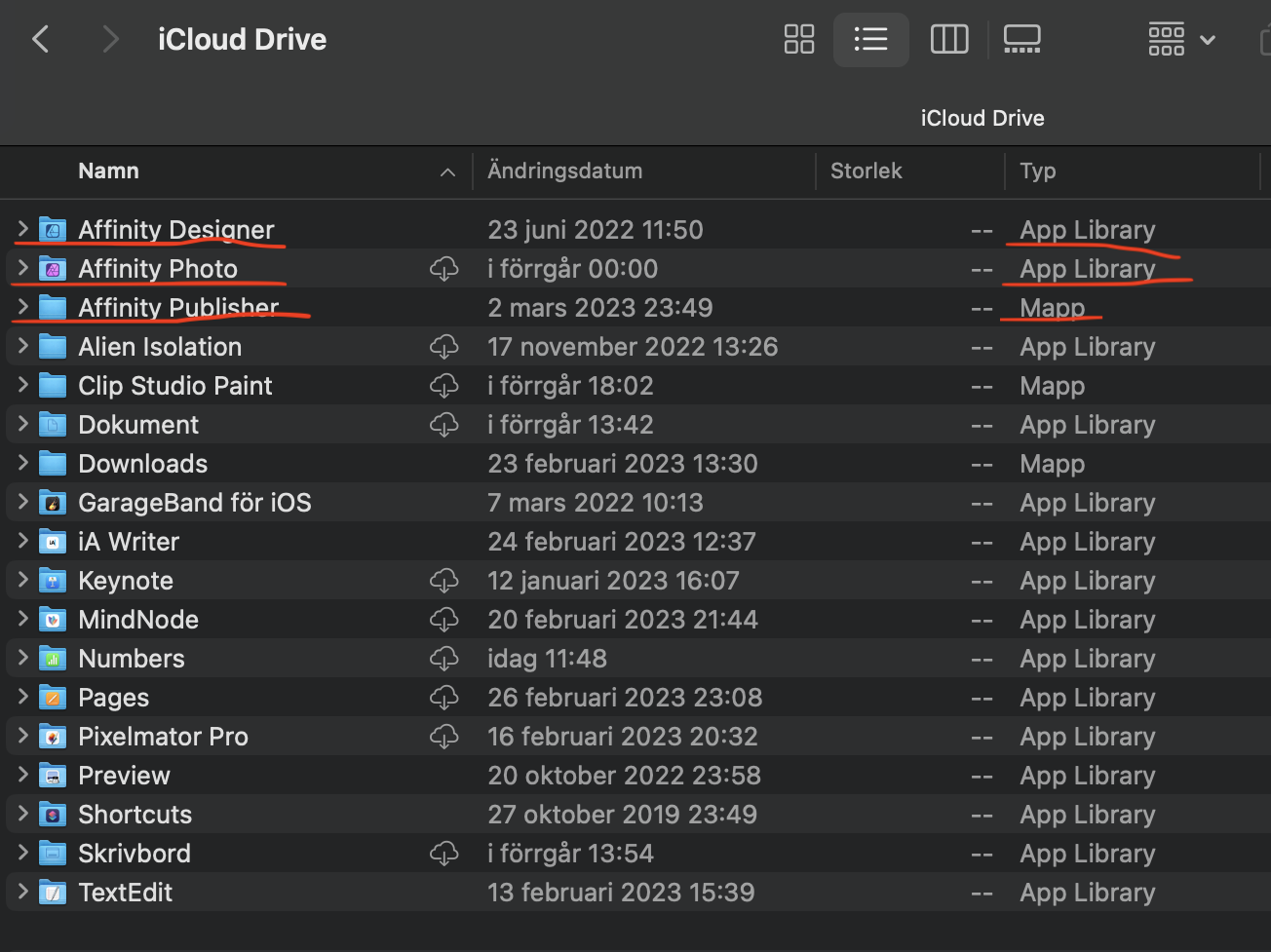Sort by the Namn column header
Image resolution: width=1271 pixels, height=952 pixels.
(x=109, y=171)
